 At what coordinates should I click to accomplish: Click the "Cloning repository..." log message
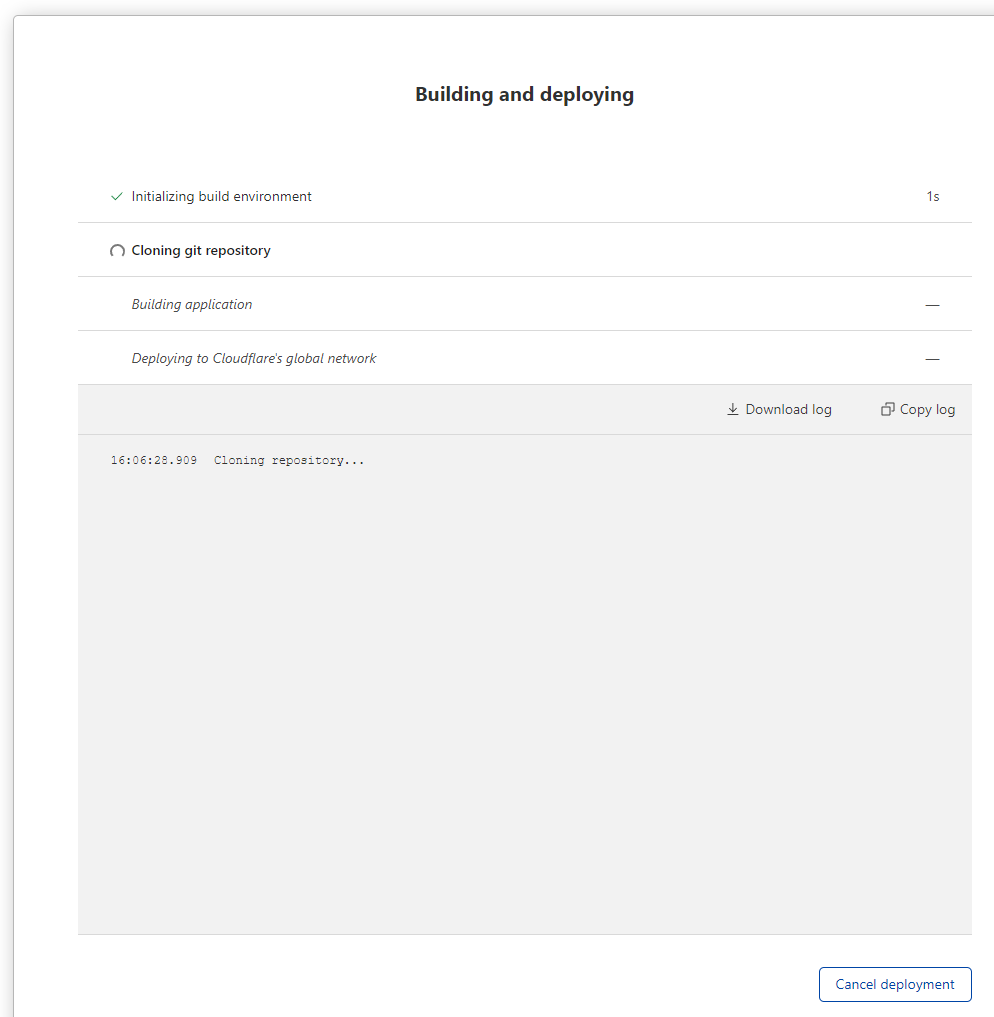tap(289, 461)
